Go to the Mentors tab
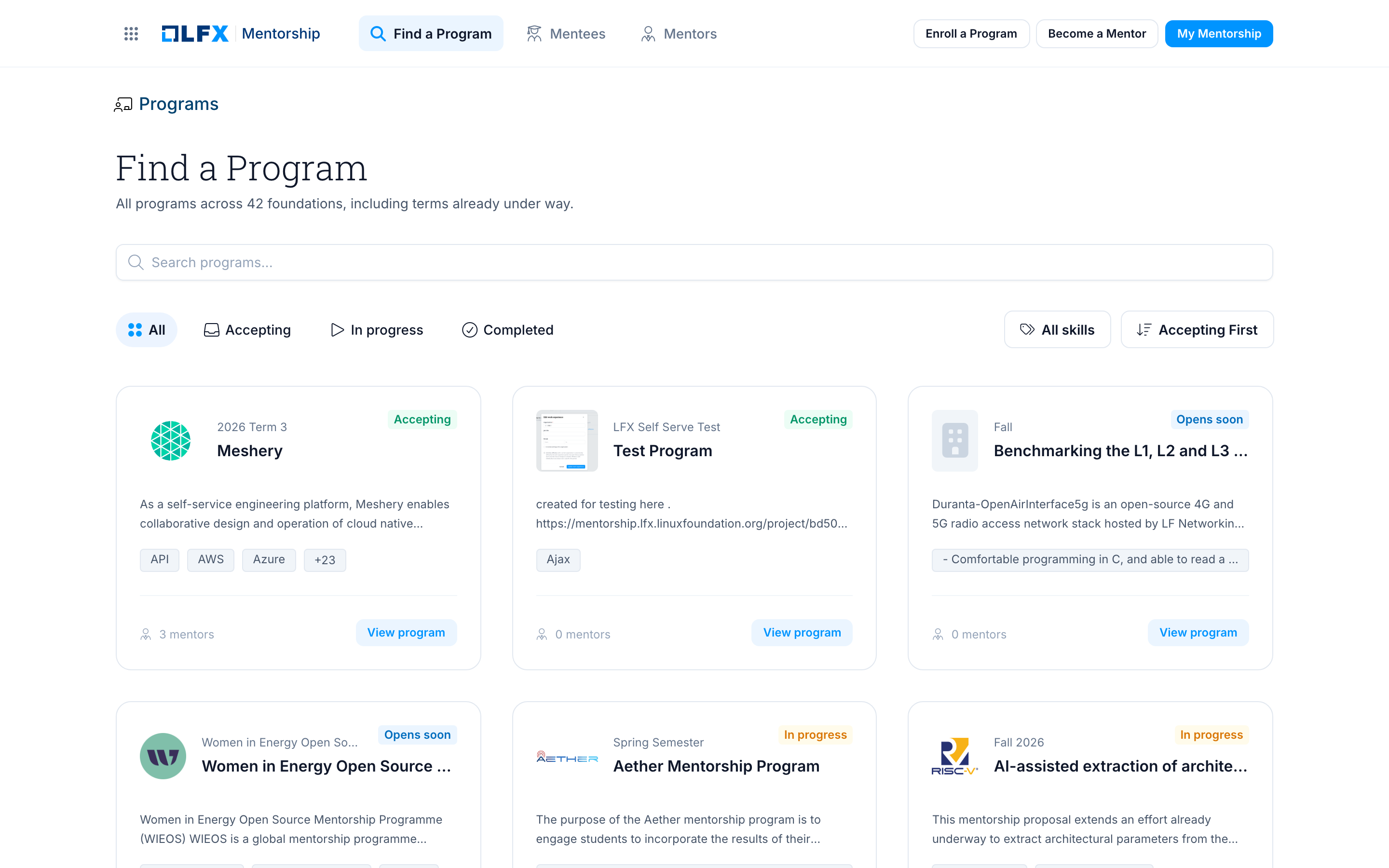The width and height of the screenshot is (1389, 868). coord(679,34)
